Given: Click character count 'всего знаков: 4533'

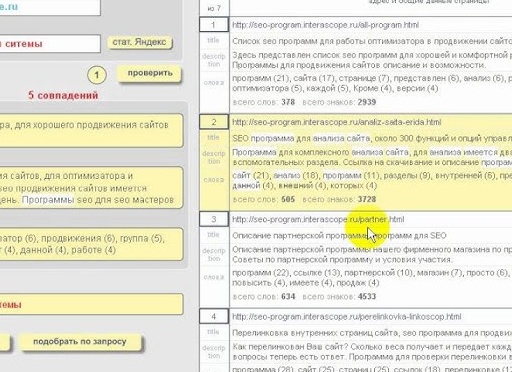Looking at the screenshot, I should click(339, 296).
